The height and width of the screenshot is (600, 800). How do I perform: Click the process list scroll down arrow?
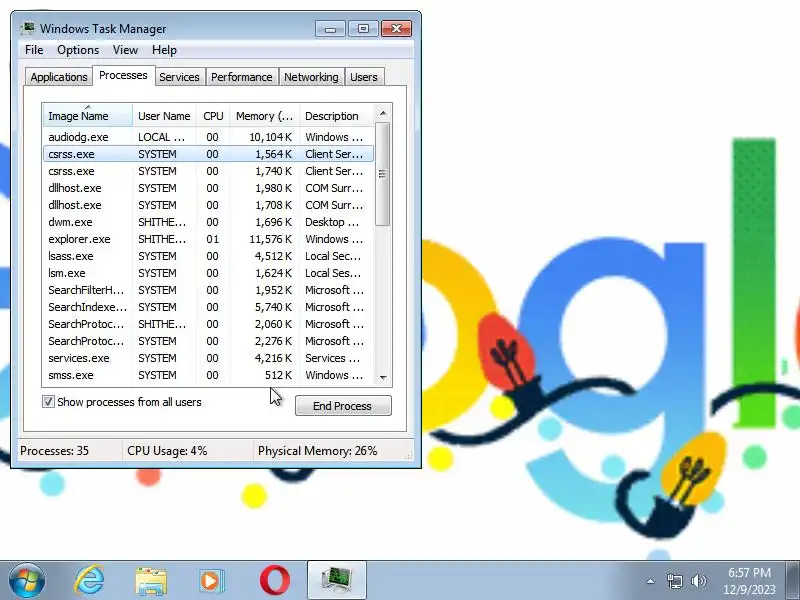tap(383, 378)
